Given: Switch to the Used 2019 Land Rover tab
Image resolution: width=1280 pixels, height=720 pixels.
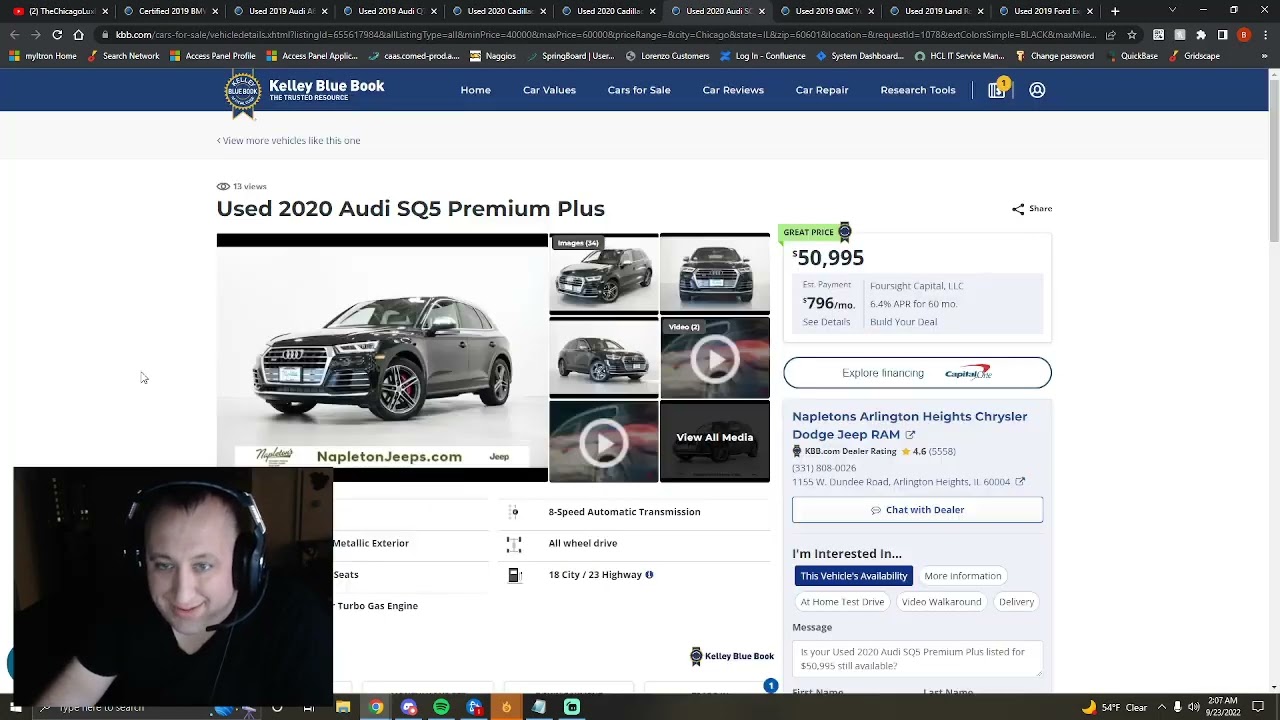Looking at the screenshot, I should click(x=936, y=11).
